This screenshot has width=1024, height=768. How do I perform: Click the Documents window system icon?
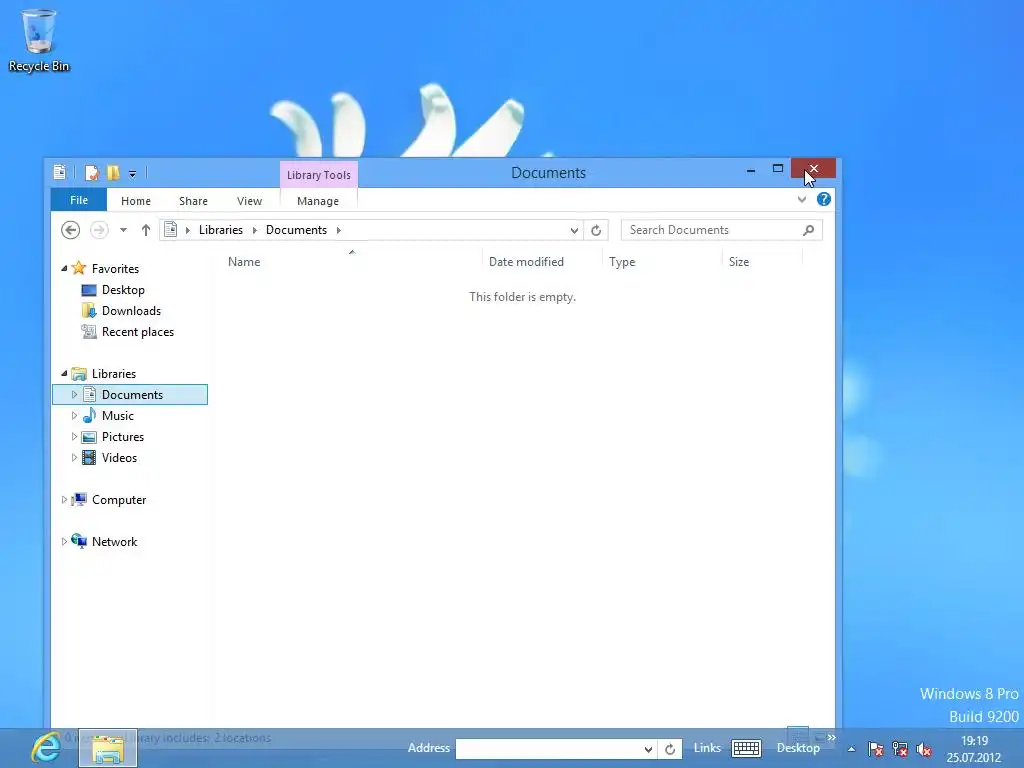59,172
